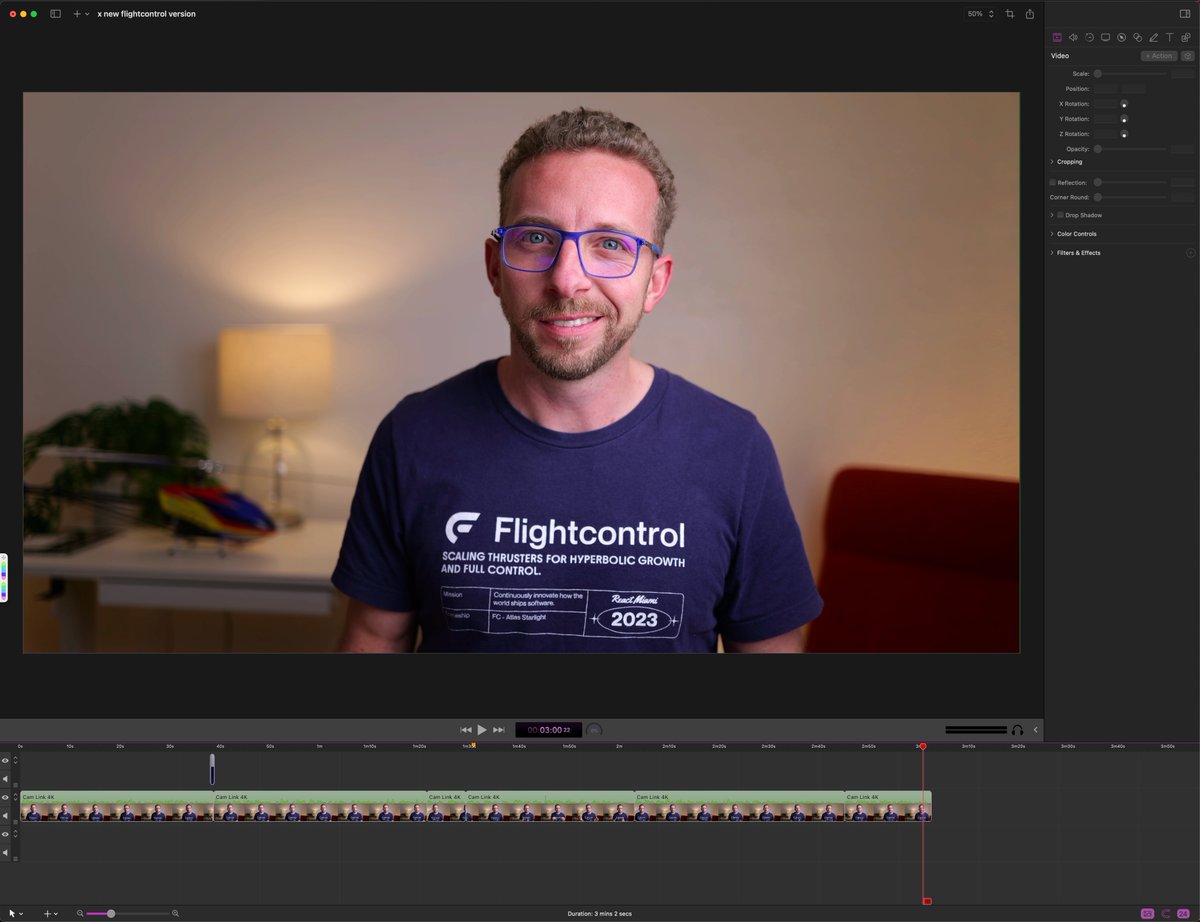The height and width of the screenshot is (922, 1200).
Task: Enable the Drop Shadow checkbox
Action: [x=1060, y=215]
